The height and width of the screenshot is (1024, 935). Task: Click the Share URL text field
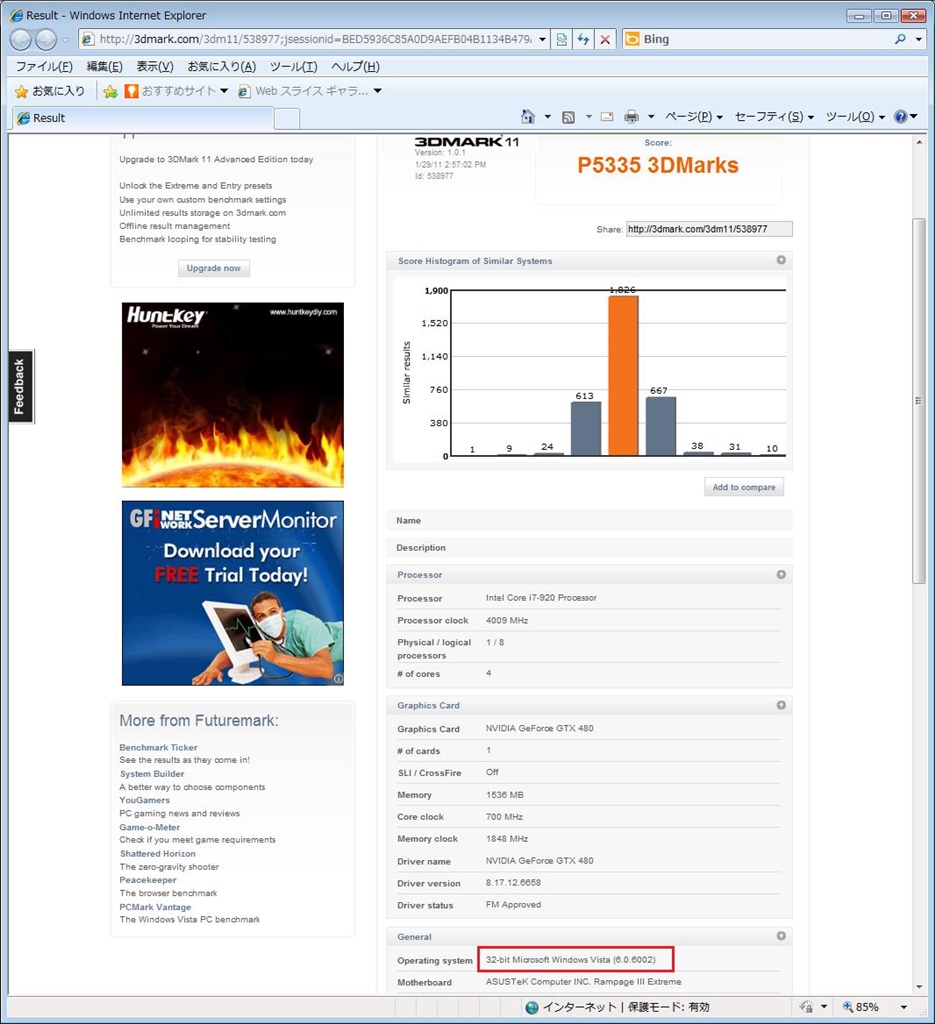708,229
